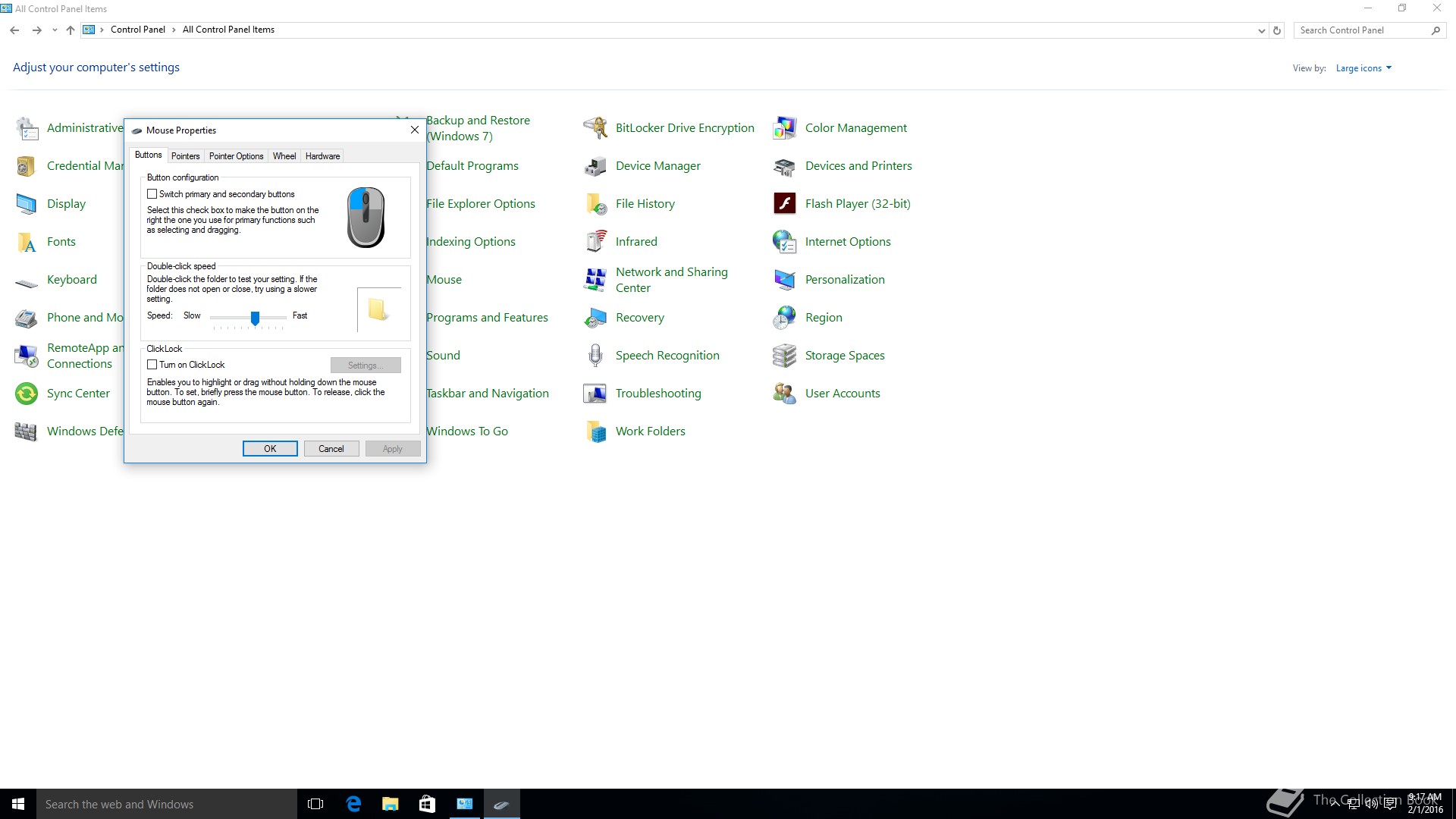Switch to the Pointers tab
The image size is (1456, 819).
click(185, 156)
